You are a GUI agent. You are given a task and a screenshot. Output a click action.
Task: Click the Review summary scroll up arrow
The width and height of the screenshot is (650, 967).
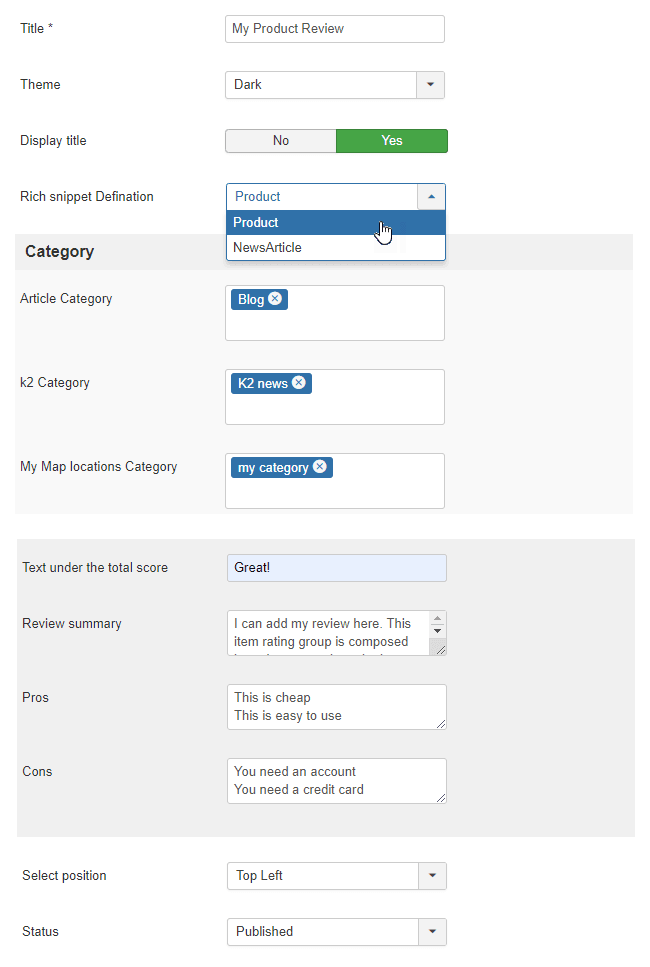pyautogui.click(x=437, y=619)
